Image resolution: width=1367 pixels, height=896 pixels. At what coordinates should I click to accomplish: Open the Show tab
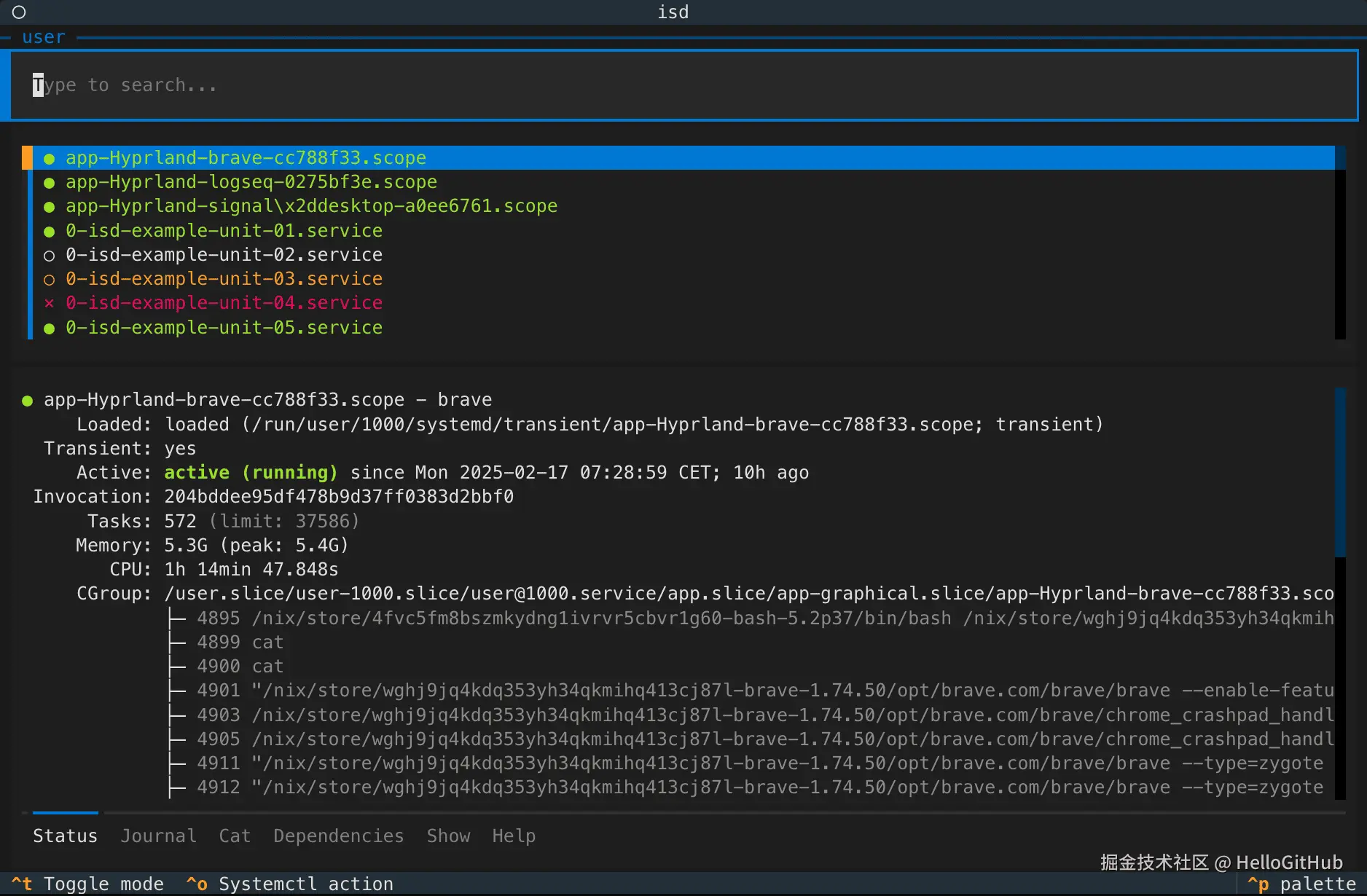click(x=448, y=836)
